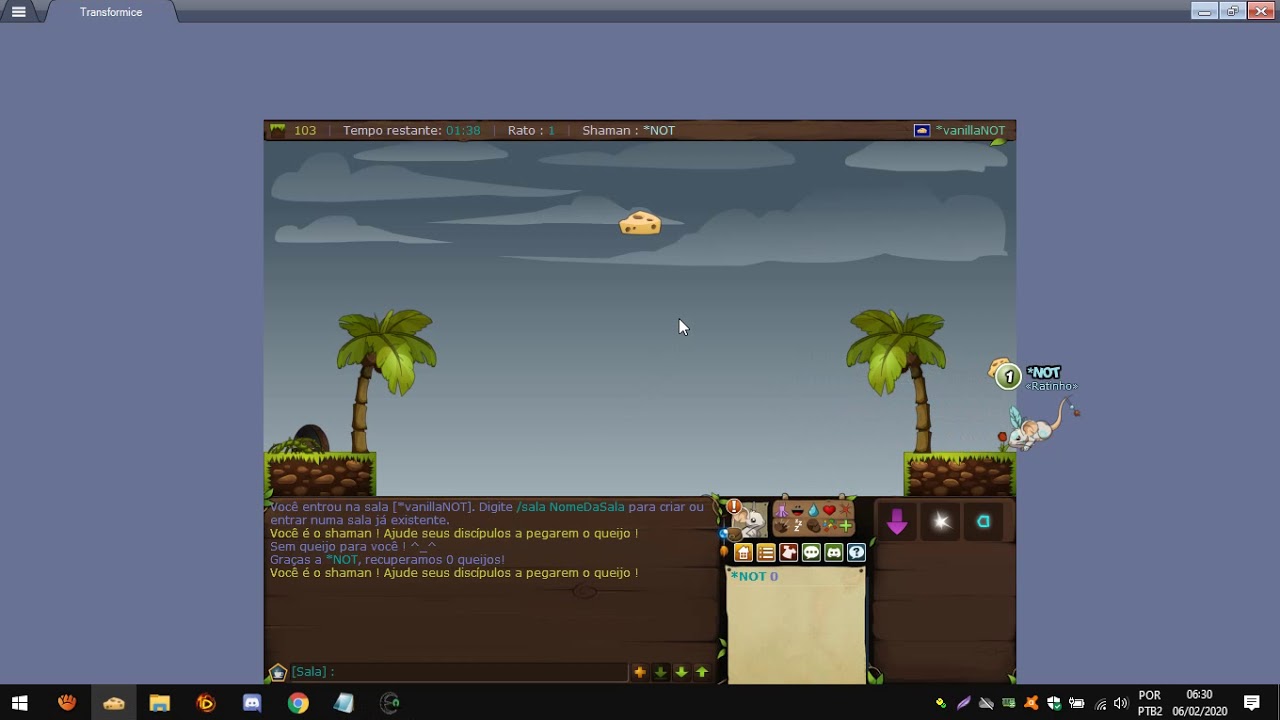This screenshot has height=720, width=1280.
Task: Click the *NOT 0 scoreboard entry
Action: 754,576
